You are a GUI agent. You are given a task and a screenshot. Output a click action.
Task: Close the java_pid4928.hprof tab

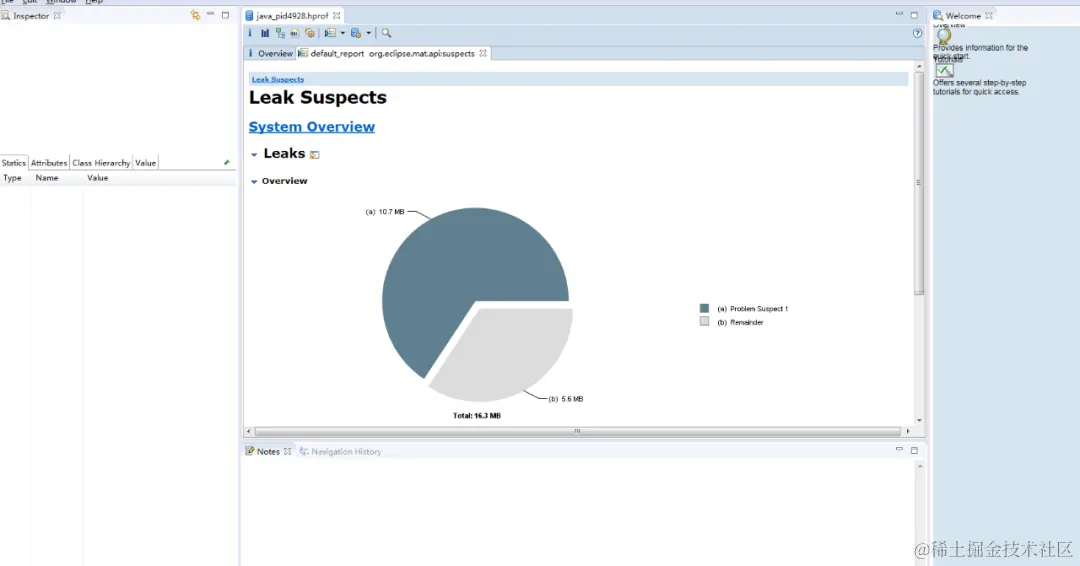(336, 15)
